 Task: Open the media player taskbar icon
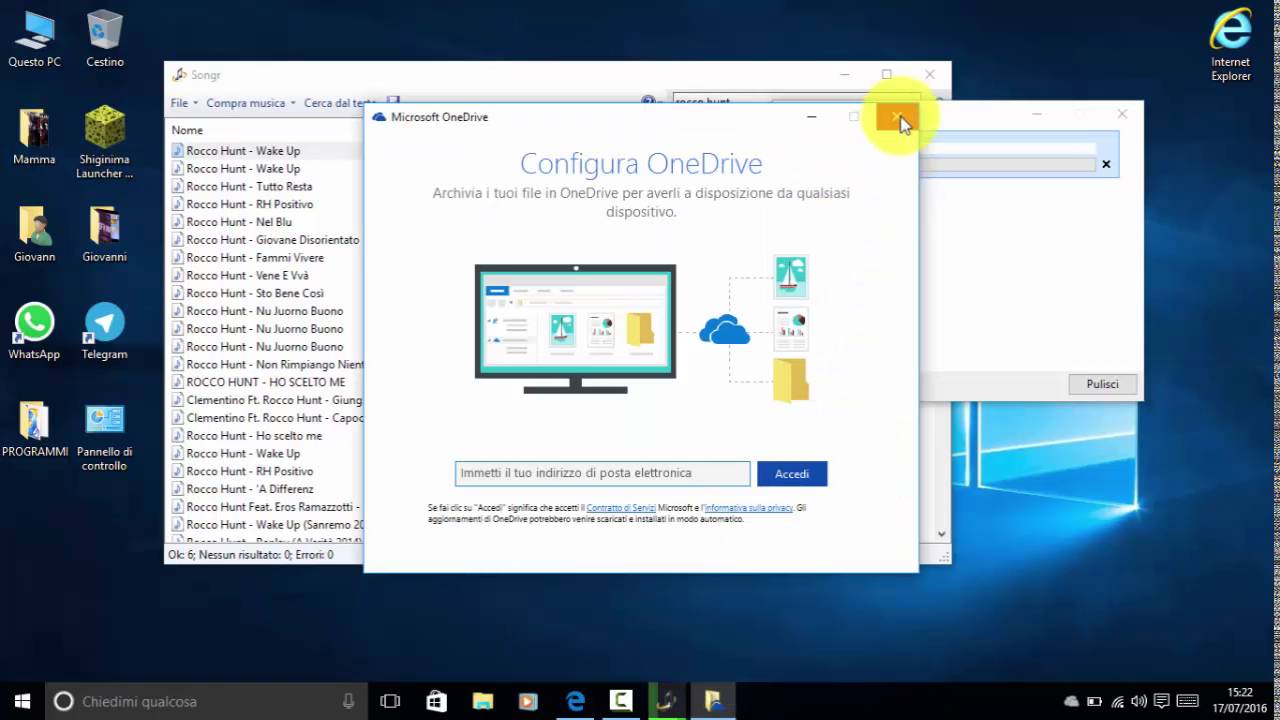[x=529, y=701]
